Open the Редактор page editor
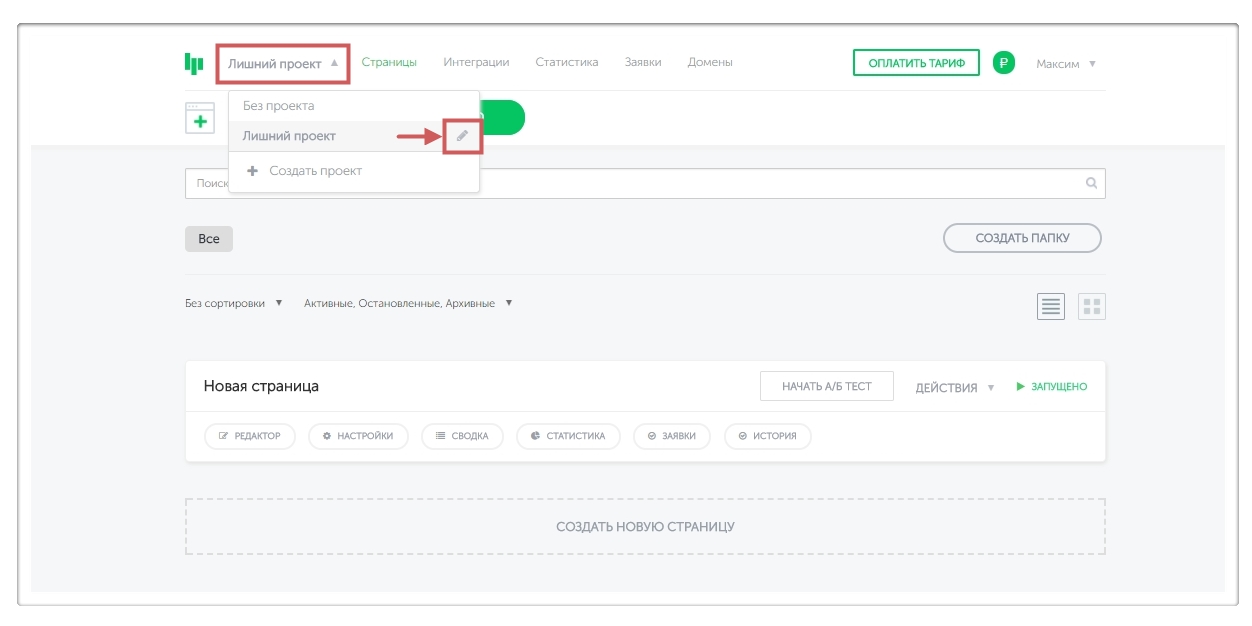 point(250,436)
